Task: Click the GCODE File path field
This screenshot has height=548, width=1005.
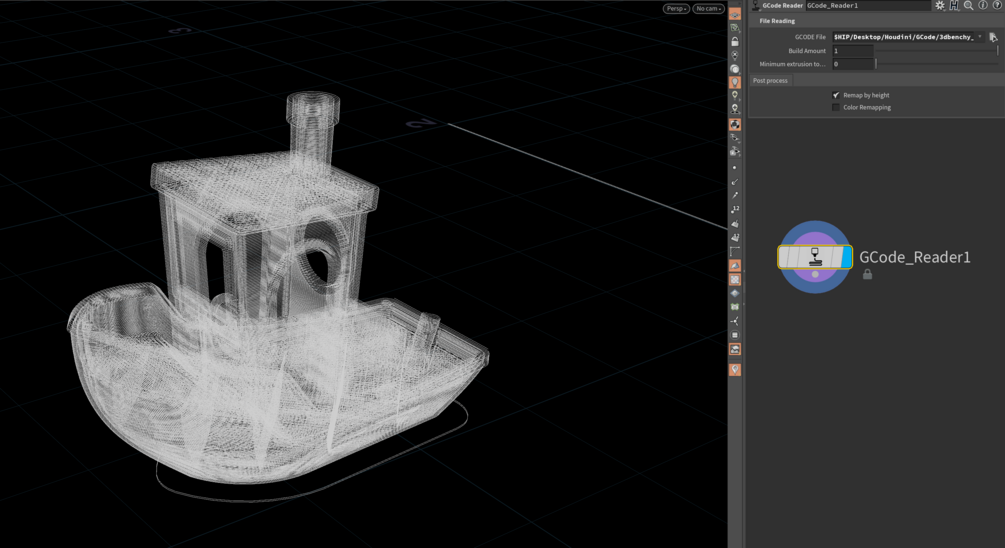Action: coord(903,37)
